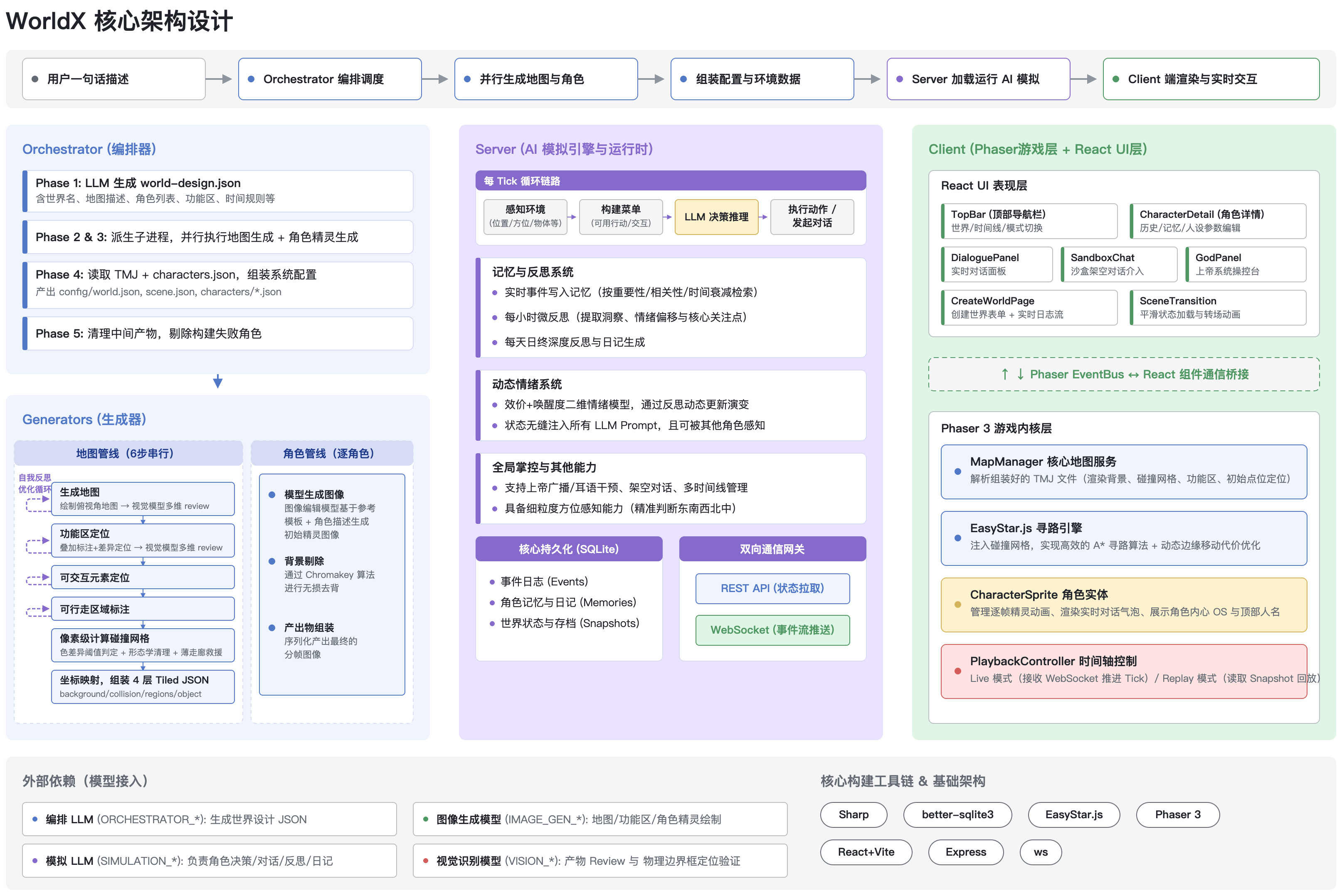Click the '角色管线（逐角色）' header
Viewport: 1342px width, 896px height.
pyautogui.click(x=331, y=453)
